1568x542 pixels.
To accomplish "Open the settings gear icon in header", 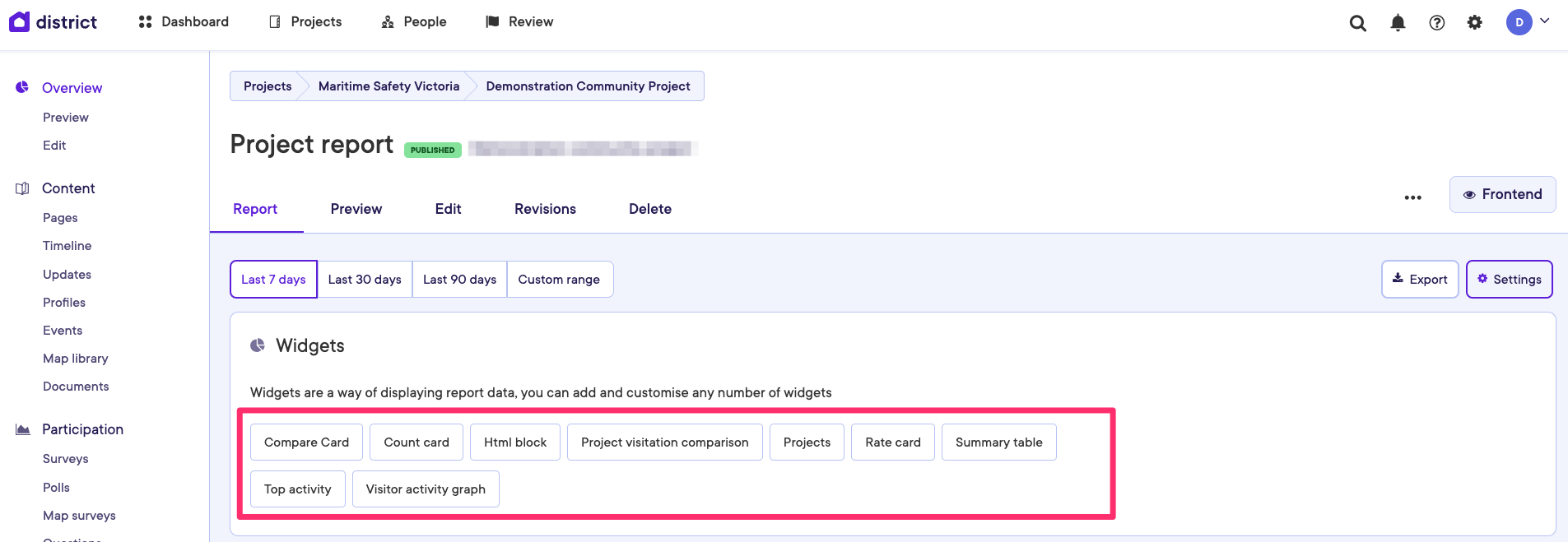I will coord(1474,23).
